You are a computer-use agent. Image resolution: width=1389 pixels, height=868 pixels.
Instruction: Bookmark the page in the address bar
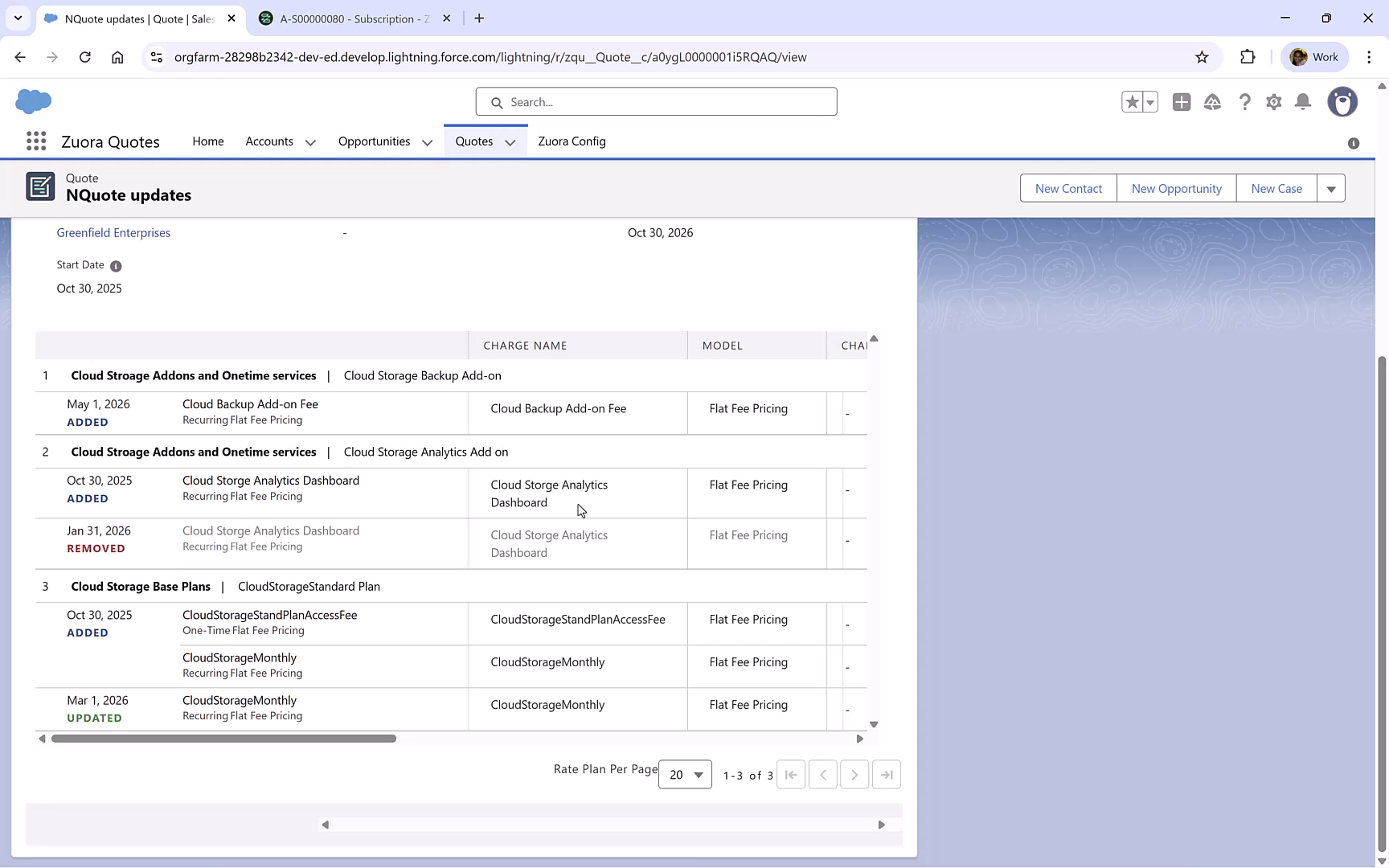coord(1203,57)
